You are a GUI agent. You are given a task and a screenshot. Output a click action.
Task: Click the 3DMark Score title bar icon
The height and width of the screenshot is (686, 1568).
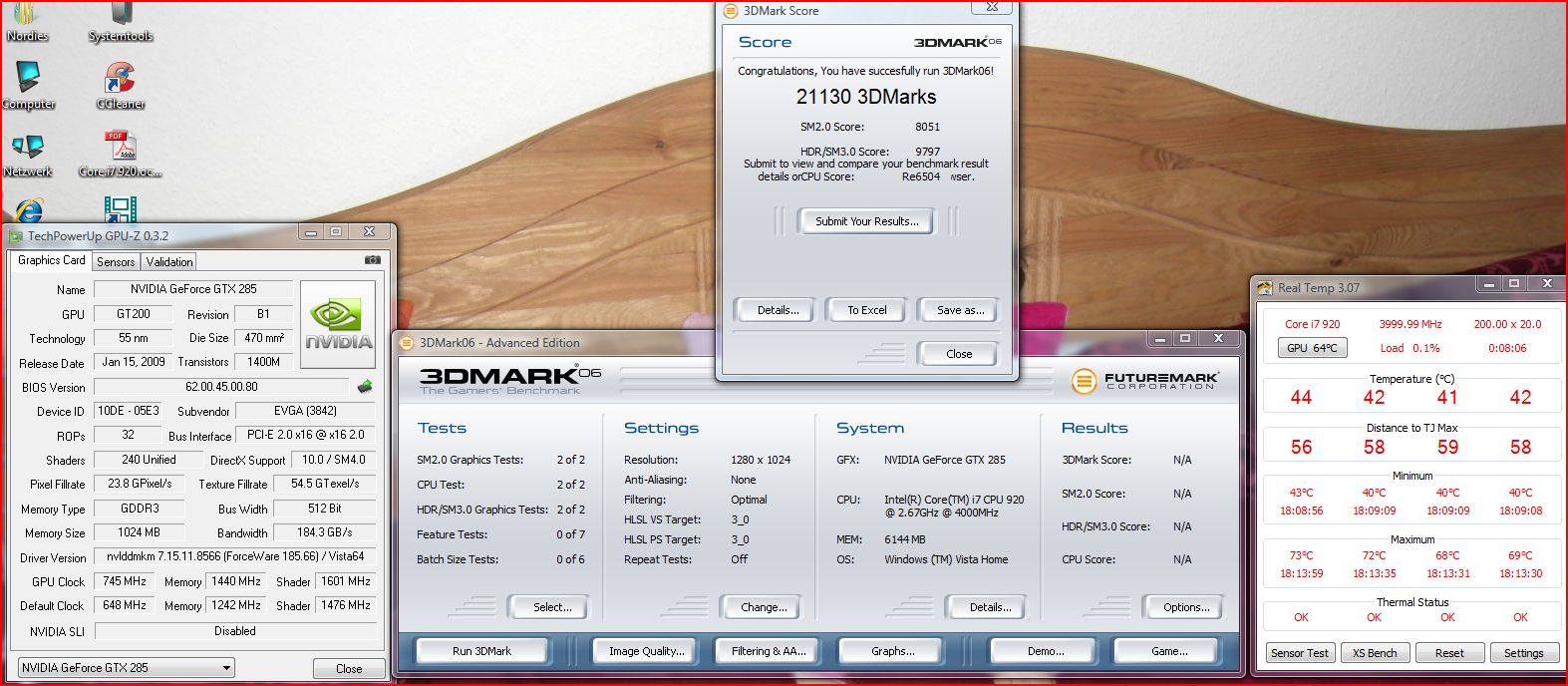tap(731, 11)
